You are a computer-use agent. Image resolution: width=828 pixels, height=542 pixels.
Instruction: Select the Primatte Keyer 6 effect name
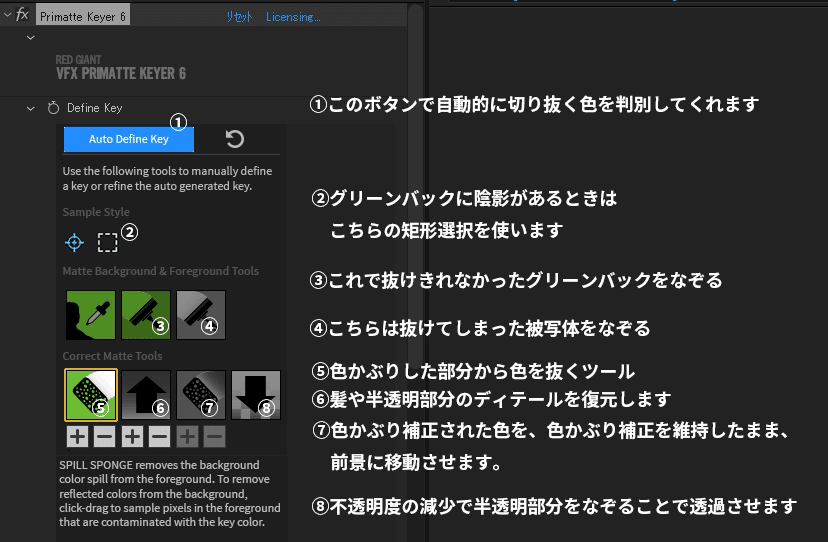83,16
